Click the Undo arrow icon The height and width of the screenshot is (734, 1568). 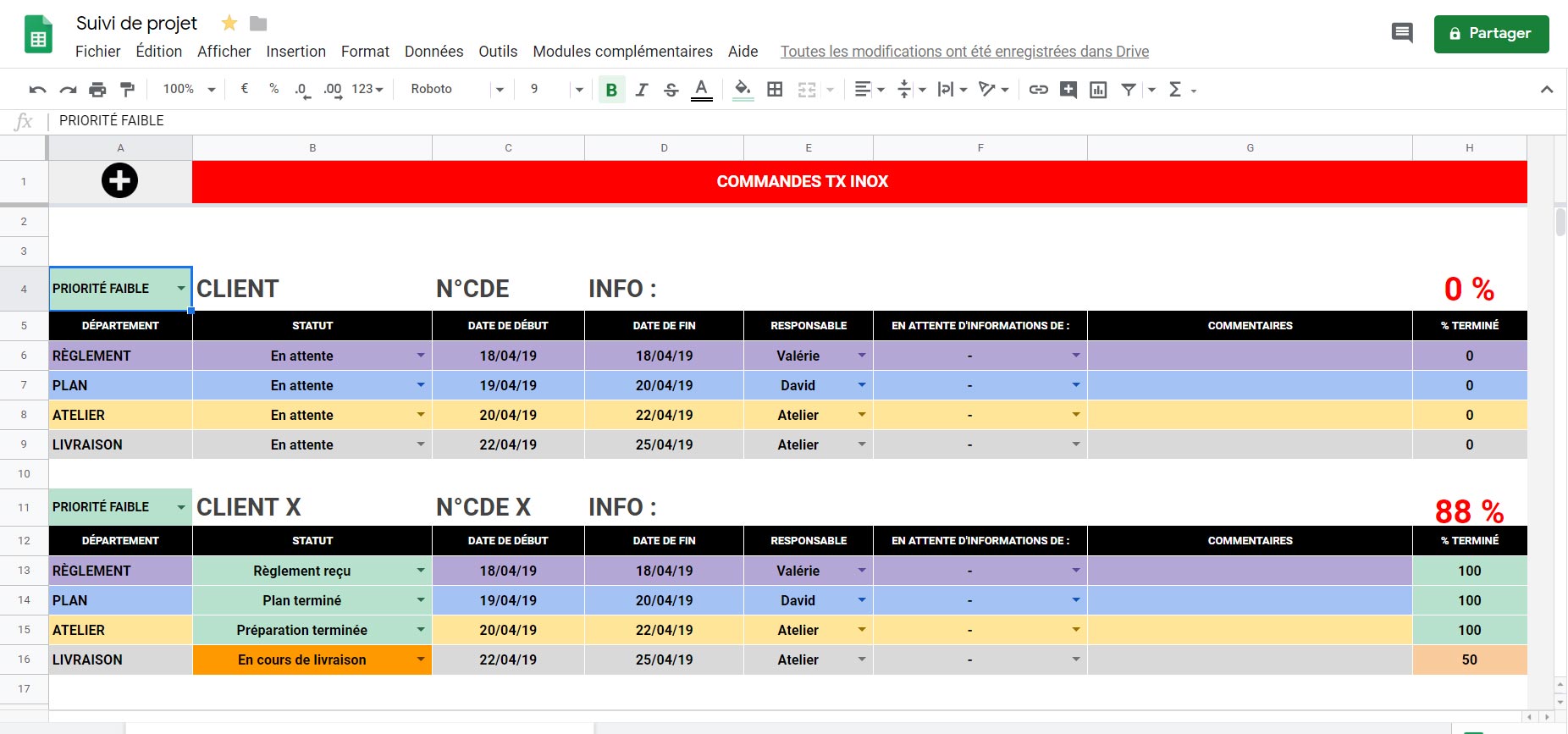tap(37, 89)
